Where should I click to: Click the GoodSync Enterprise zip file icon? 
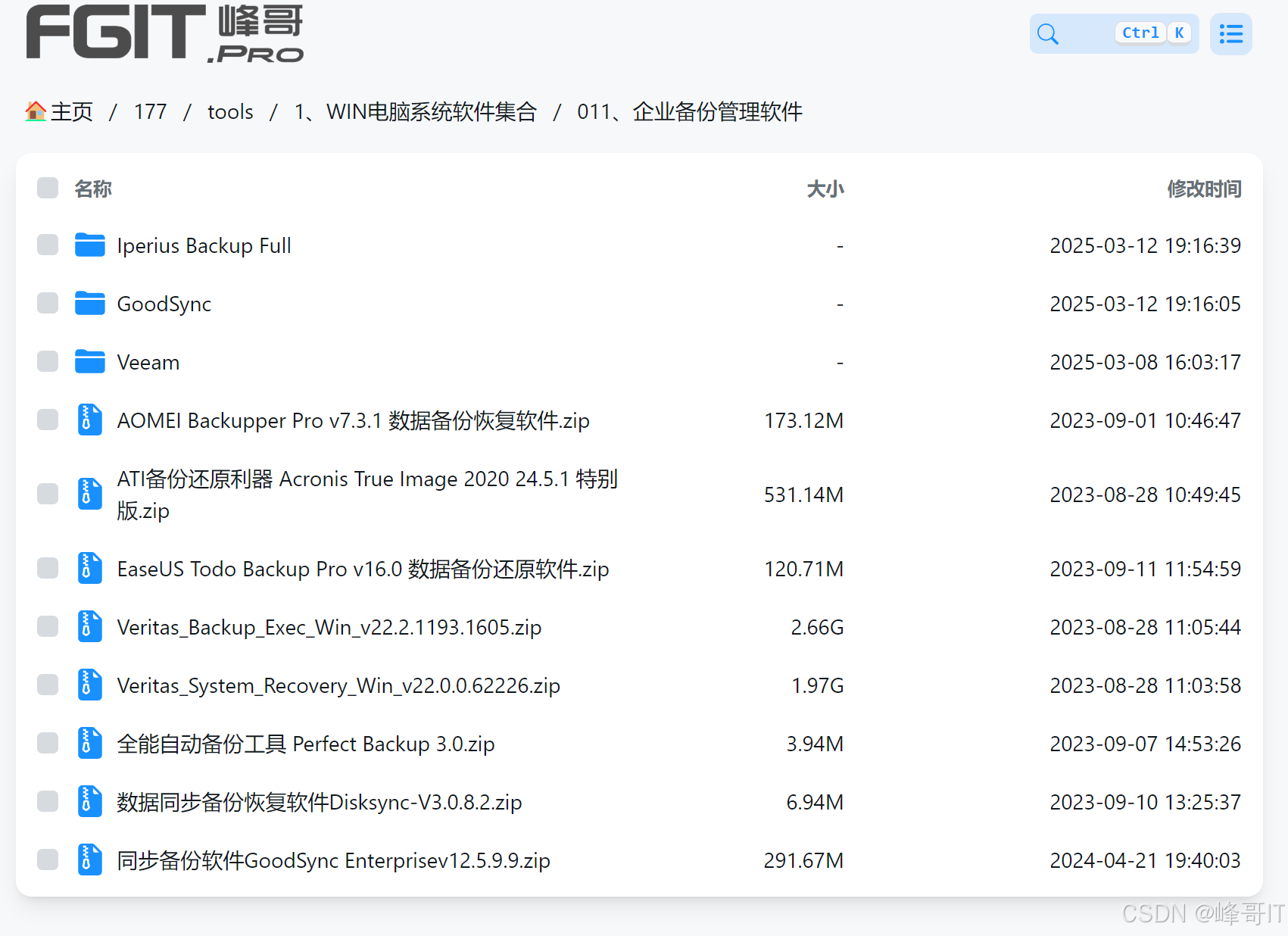(x=90, y=860)
